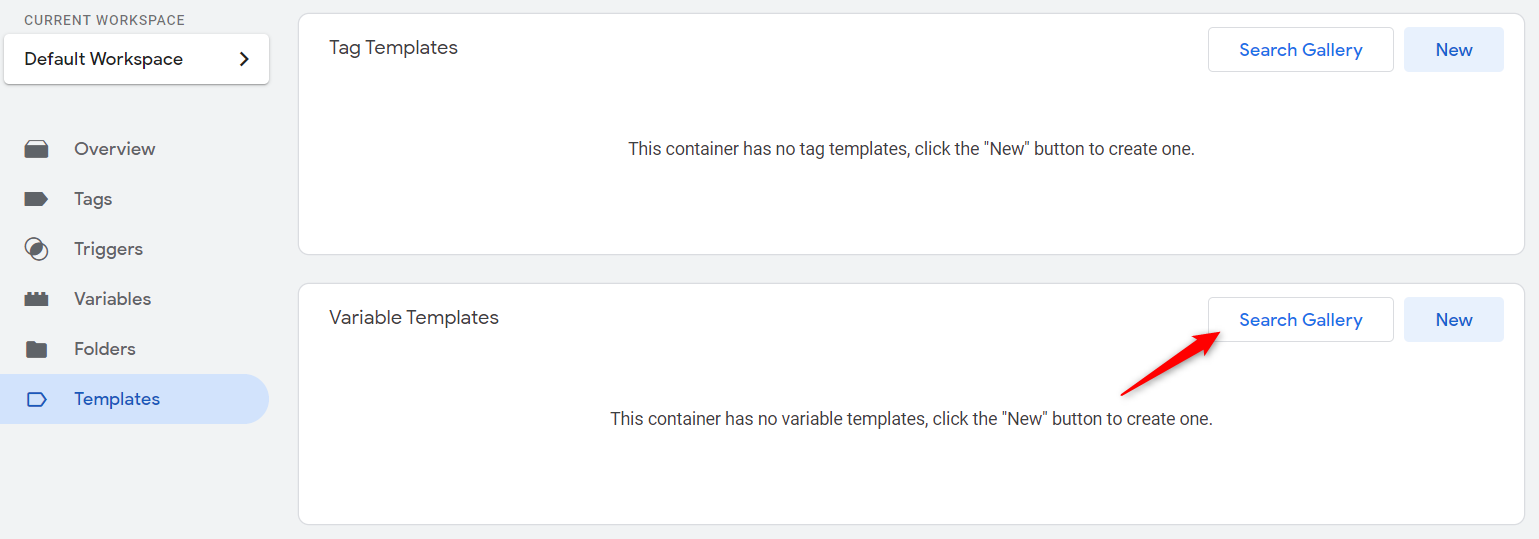Click the Templates outline tag icon

tap(36, 399)
